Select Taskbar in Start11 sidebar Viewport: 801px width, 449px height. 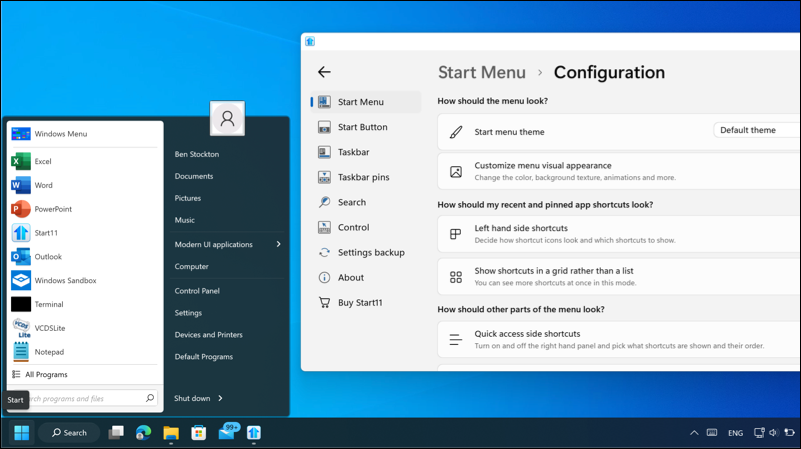pos(353,152)
